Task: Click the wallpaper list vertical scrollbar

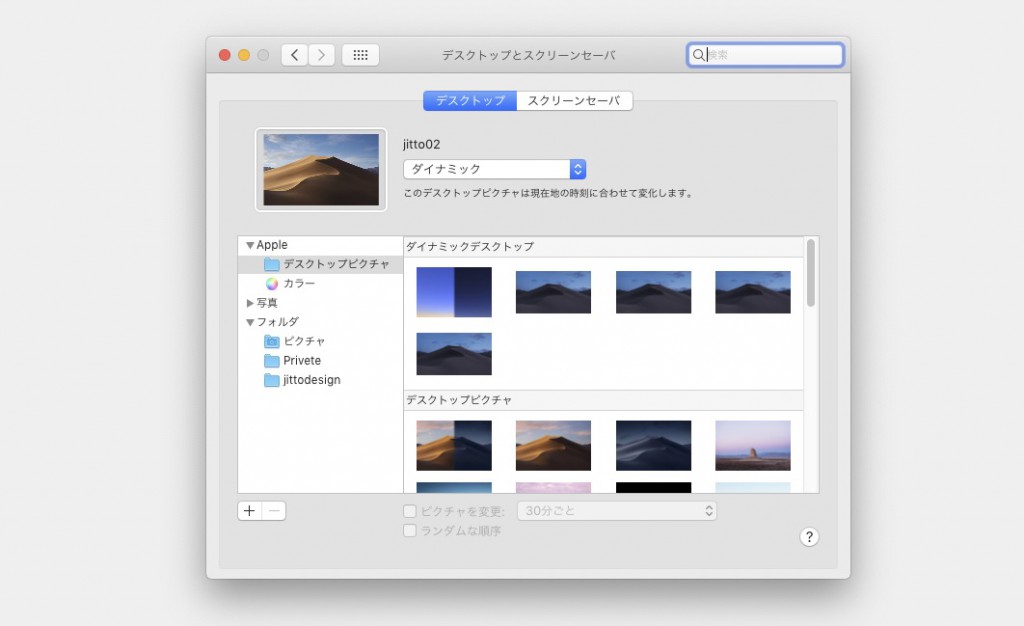Action: point(810,272)
